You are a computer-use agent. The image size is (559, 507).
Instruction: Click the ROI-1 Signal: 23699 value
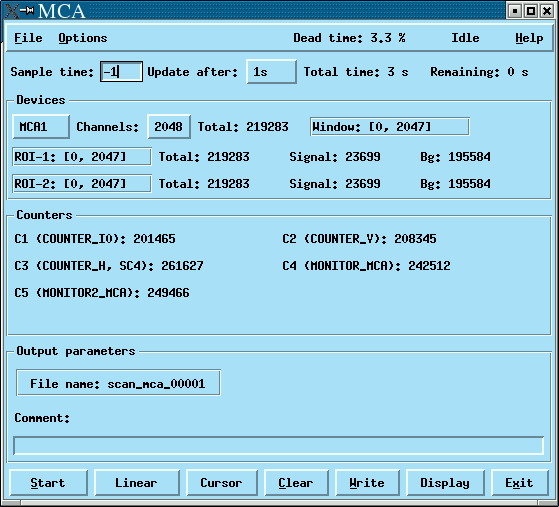tap(335, 157)
